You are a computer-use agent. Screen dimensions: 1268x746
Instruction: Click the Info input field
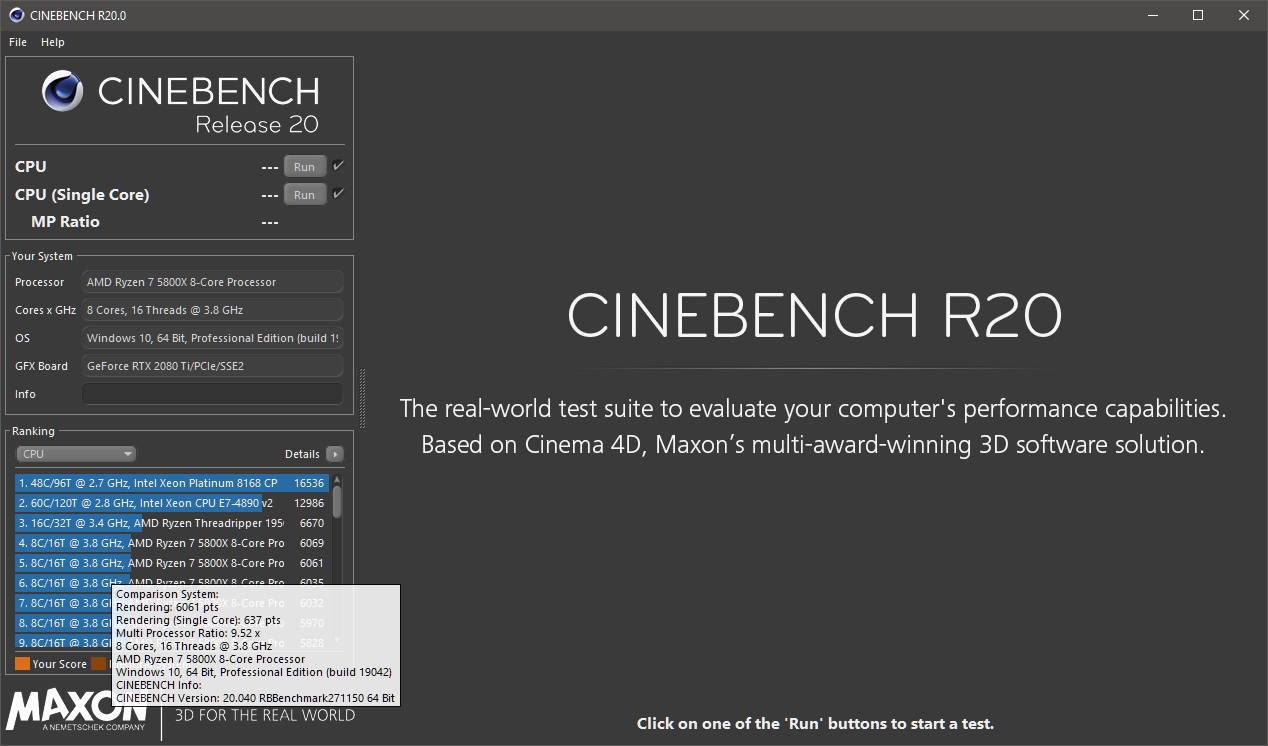(212, 394)
